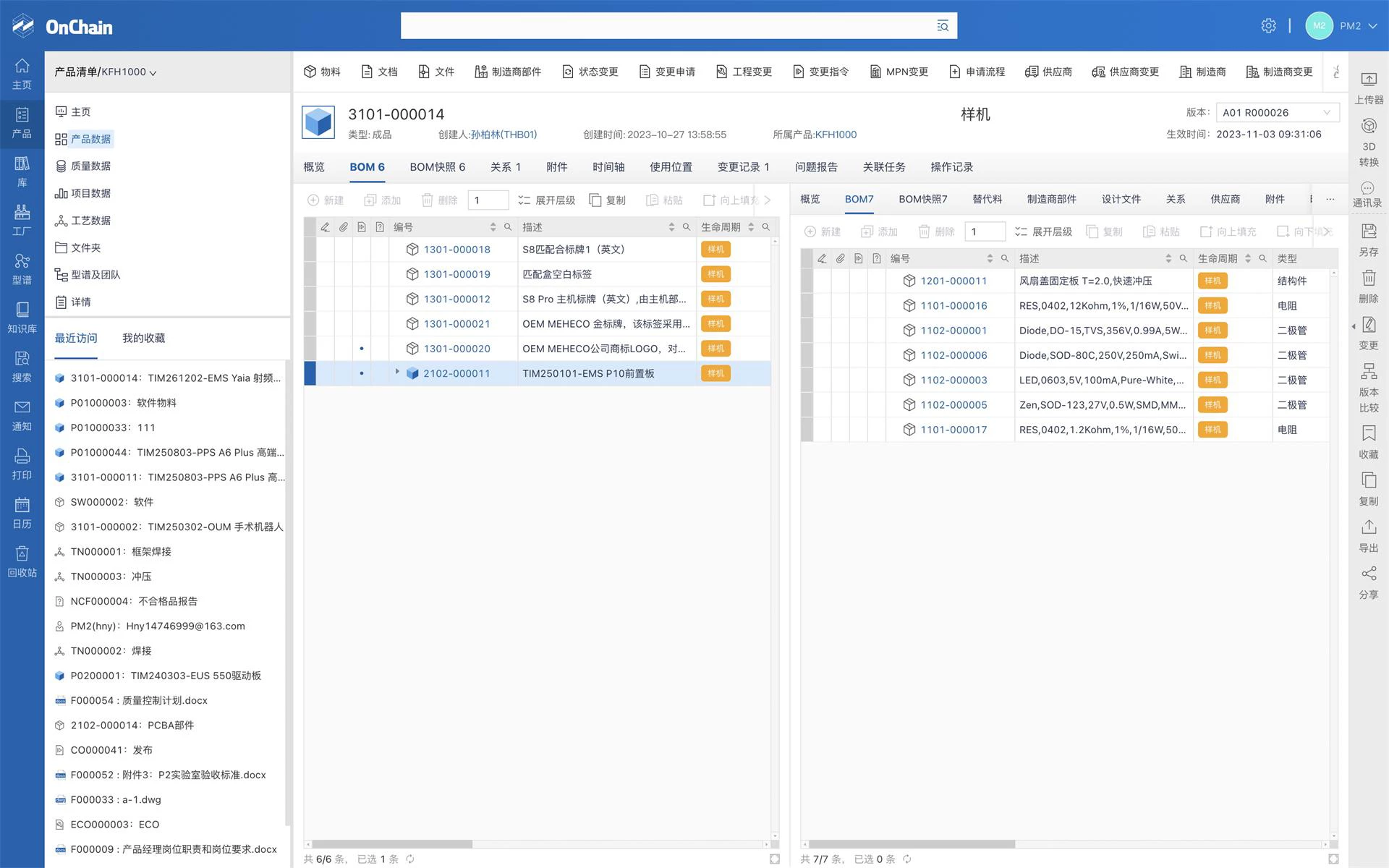1389x868 pixels.
Task: Open 质量数据 in the side menu
Action: click(x=82, y=166)
